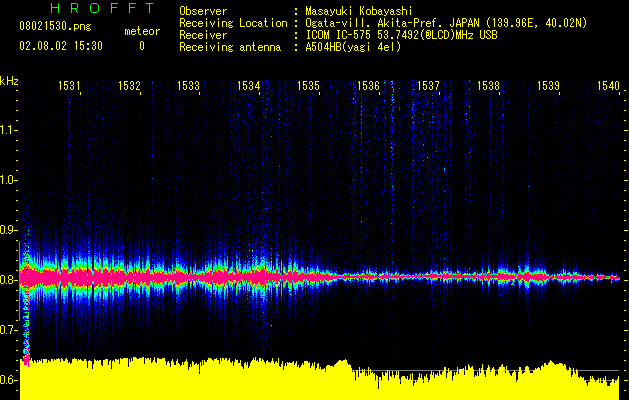This screenshot has height=400, width=629.
Task: Click the 1535 time marker
Action: pyautogui.click(x=308, y=85)
